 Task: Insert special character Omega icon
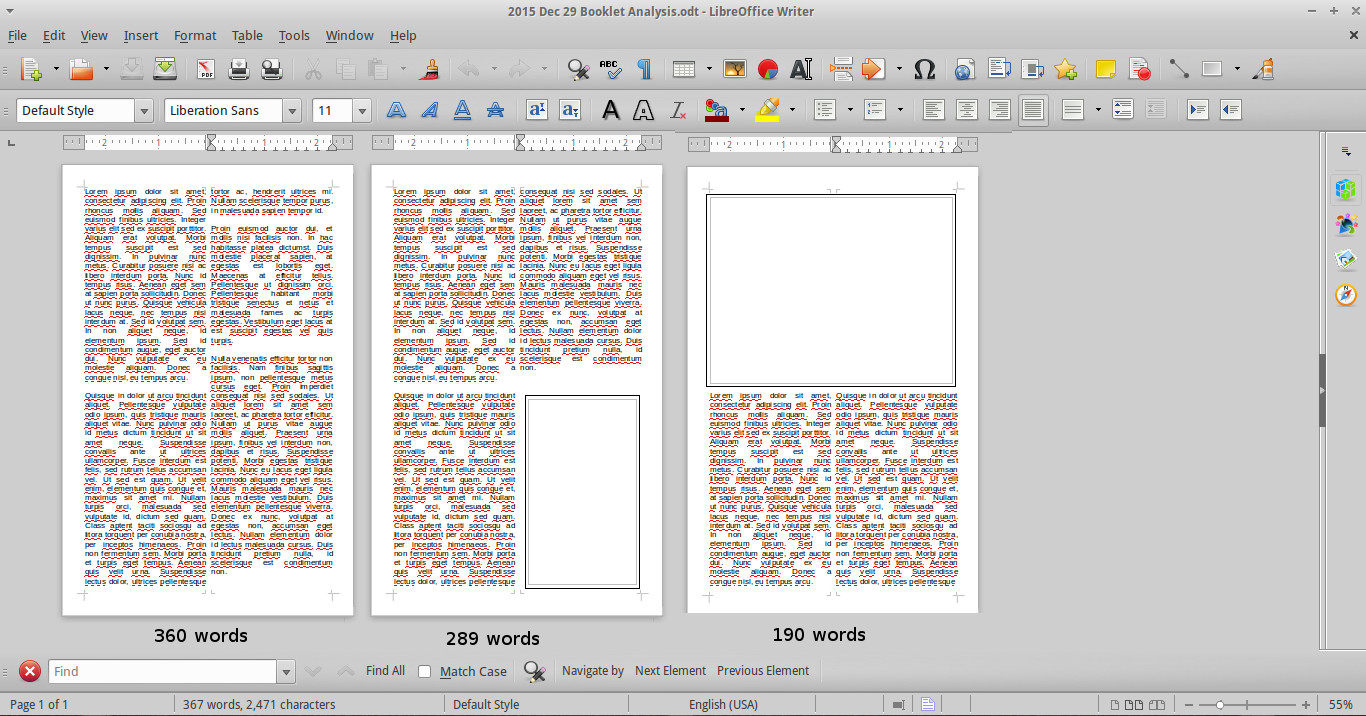point(925,69)
